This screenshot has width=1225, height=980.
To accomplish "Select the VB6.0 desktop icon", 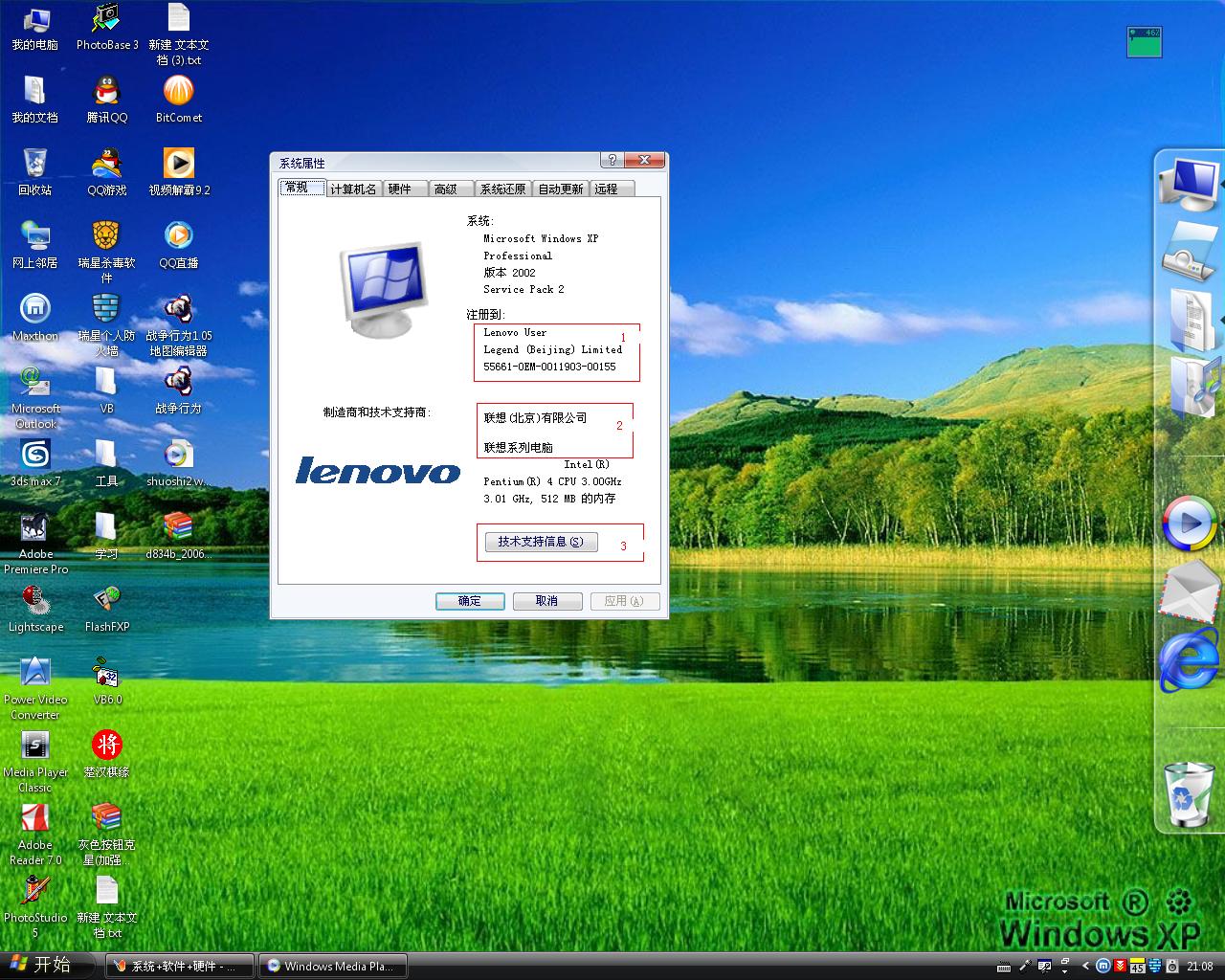I will pyautogui.click(x=107, y=681).
